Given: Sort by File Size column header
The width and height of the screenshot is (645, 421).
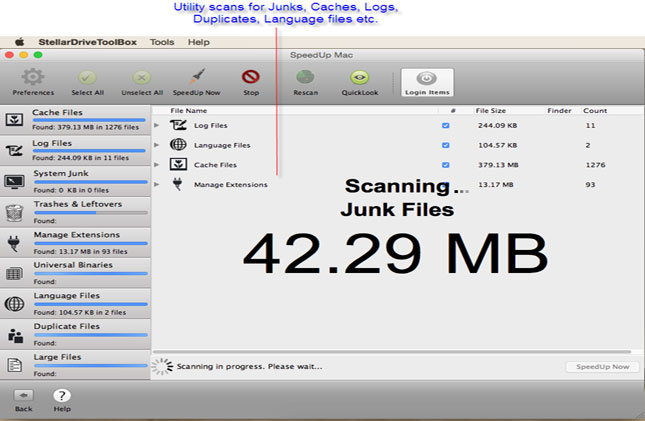Looking at the screenshot, I should pyautogui.click(x=490, y=110).
